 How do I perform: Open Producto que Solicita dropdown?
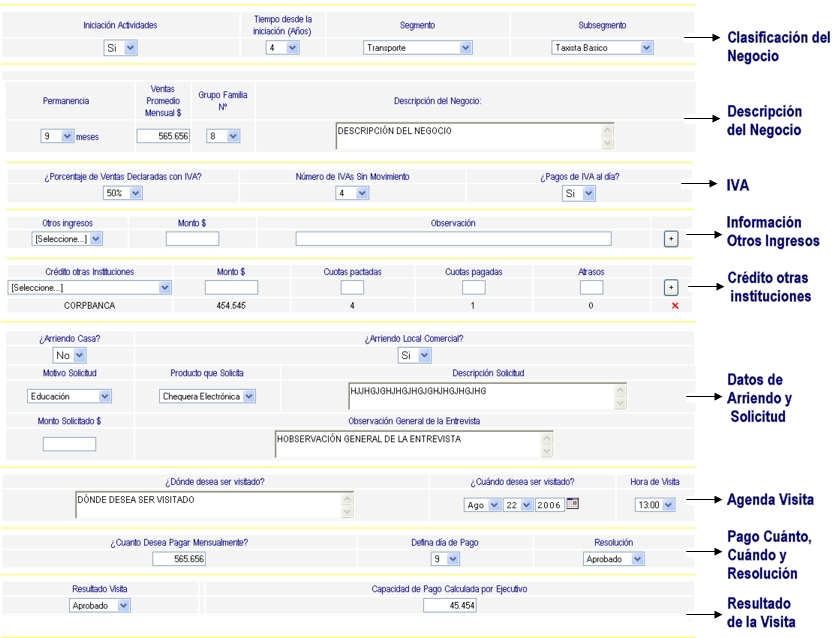pyautogui.click(x=208, y=396)
